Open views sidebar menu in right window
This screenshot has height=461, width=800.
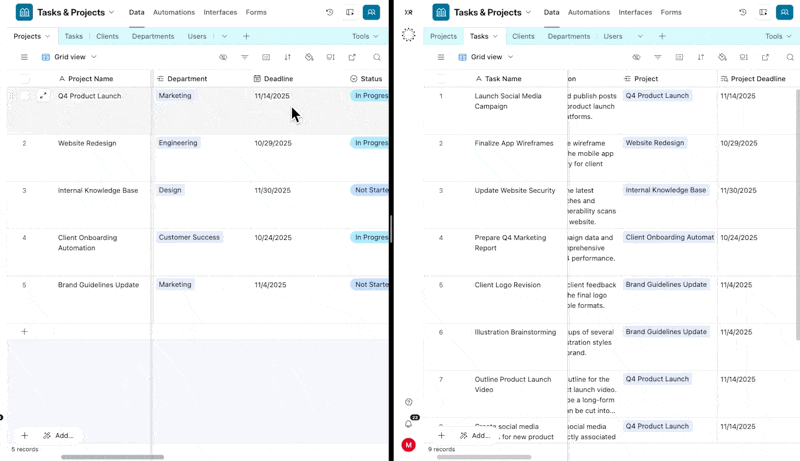click(441, 57)
